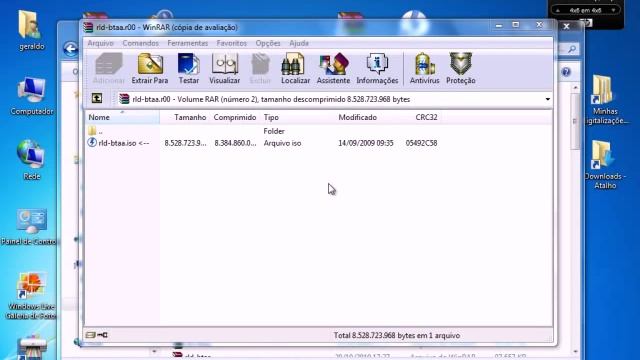Click the Adicionar toolbar icon

108,69
